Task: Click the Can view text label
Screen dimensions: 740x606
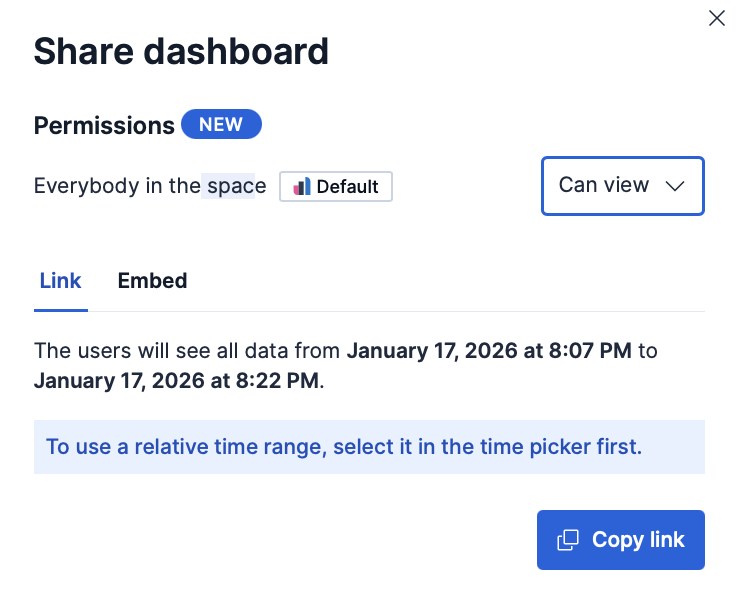Action: tap(604, 186)
